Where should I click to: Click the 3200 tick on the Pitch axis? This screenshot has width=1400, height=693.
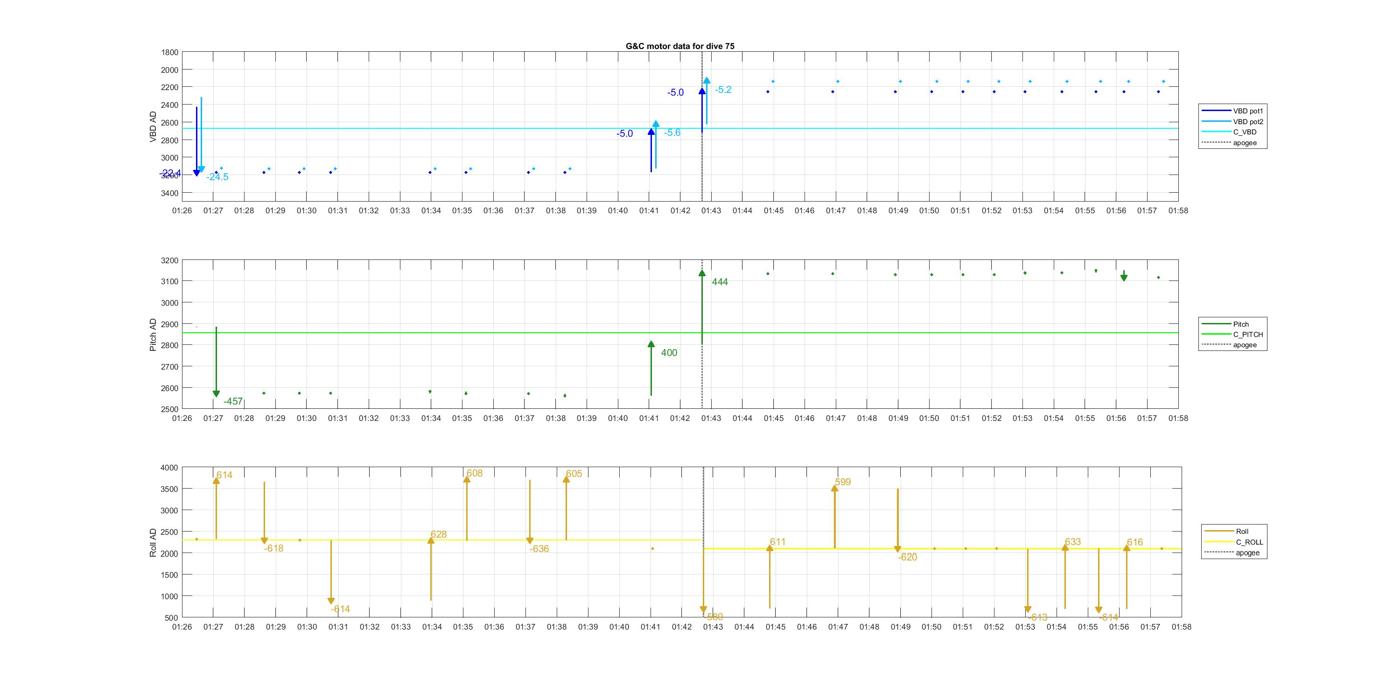click(170, 260)
